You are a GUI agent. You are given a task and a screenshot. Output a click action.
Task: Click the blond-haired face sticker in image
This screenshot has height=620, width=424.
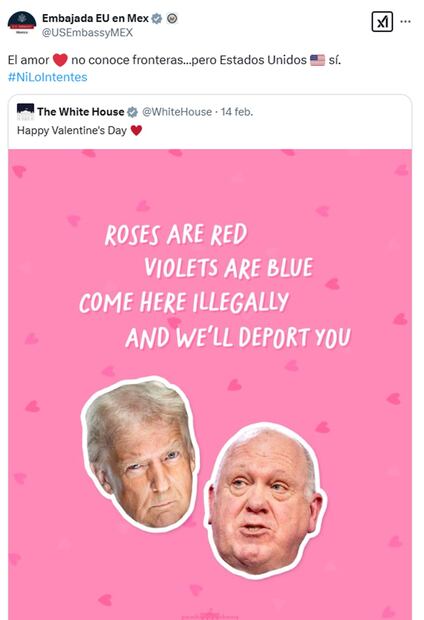141,454
